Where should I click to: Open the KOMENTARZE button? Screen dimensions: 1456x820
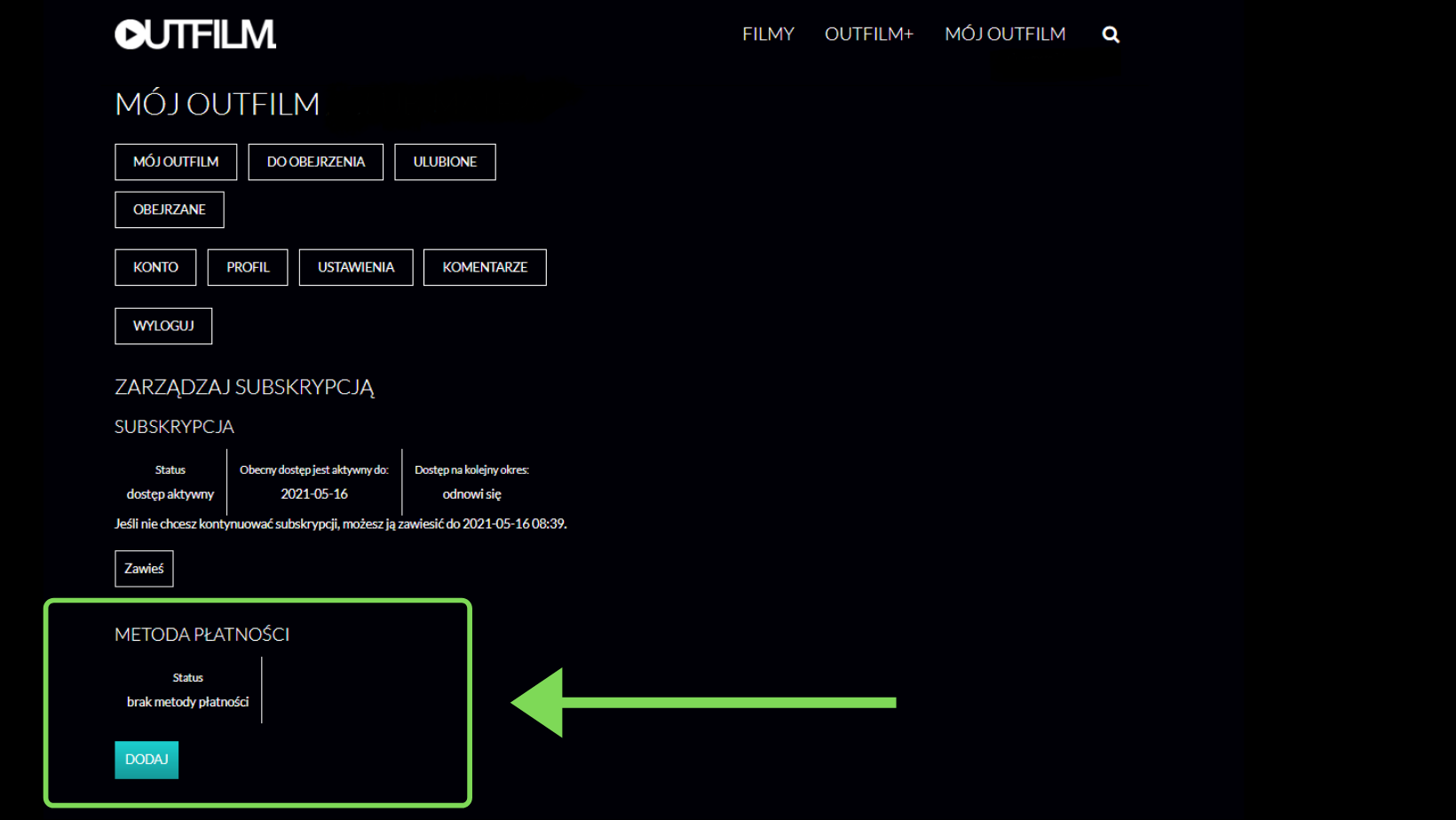coord(485,267)
